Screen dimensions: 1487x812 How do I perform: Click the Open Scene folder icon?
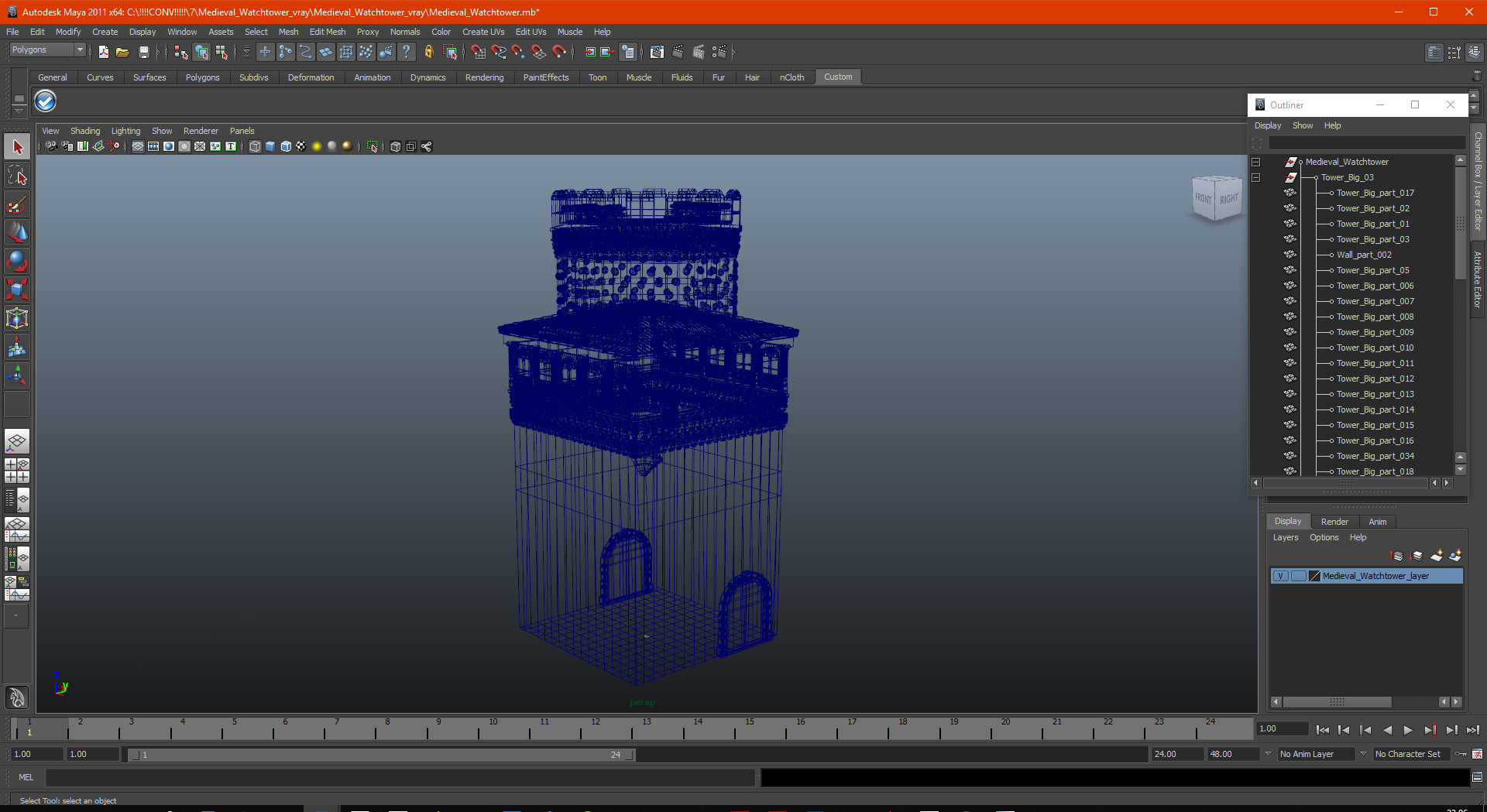coord(122,52)
